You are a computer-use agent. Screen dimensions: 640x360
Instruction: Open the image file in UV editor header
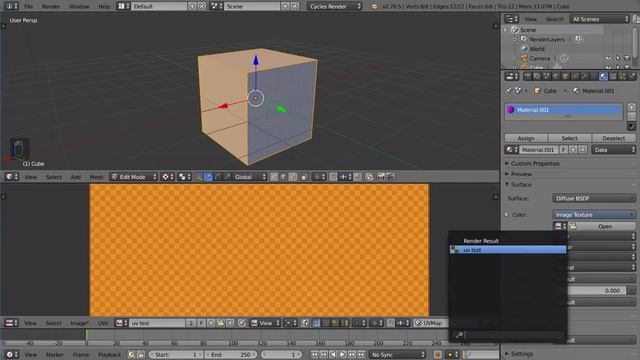pos(220,323)
